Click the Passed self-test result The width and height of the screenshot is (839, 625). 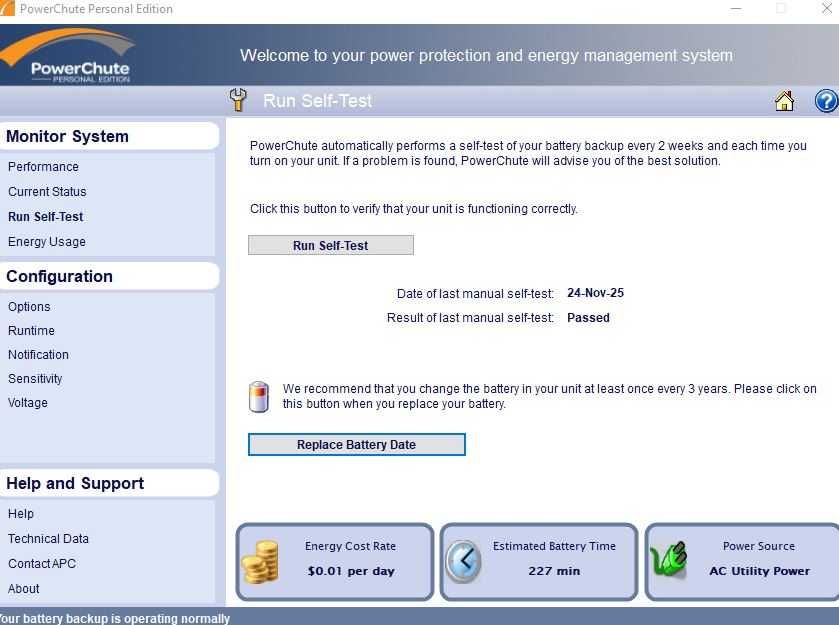pos(588,317)
